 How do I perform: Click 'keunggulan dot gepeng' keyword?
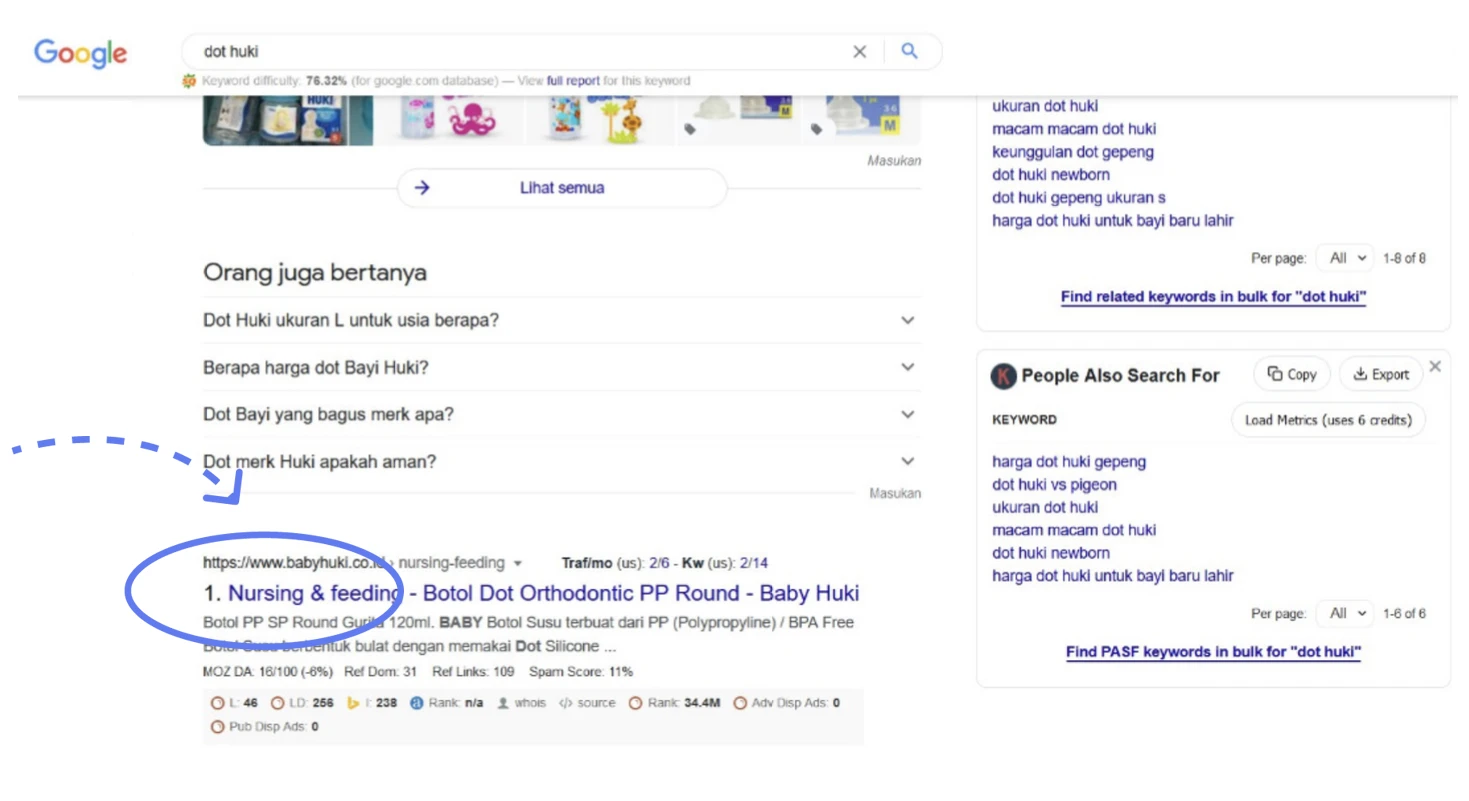1072,152
